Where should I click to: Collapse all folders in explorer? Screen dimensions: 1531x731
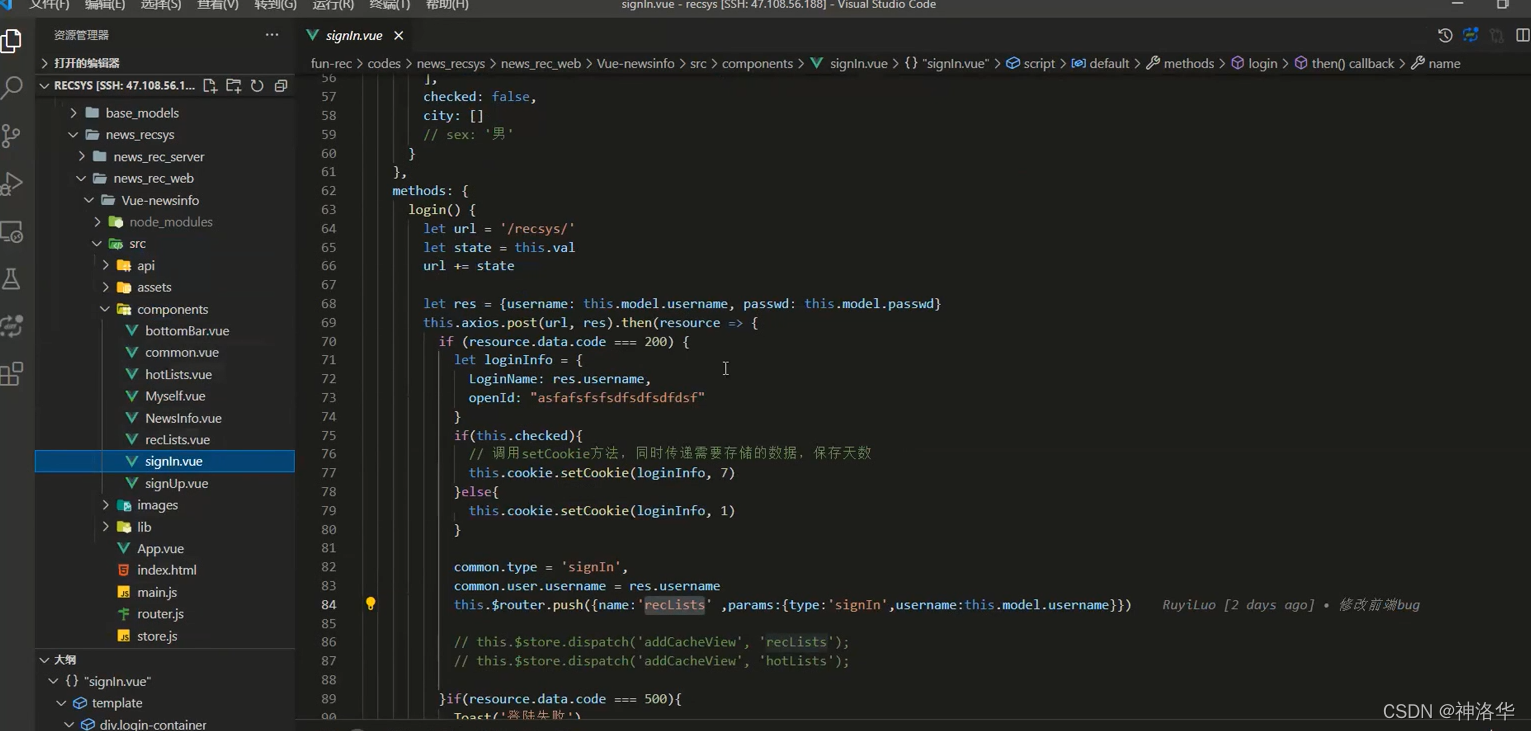pos(281,86)
